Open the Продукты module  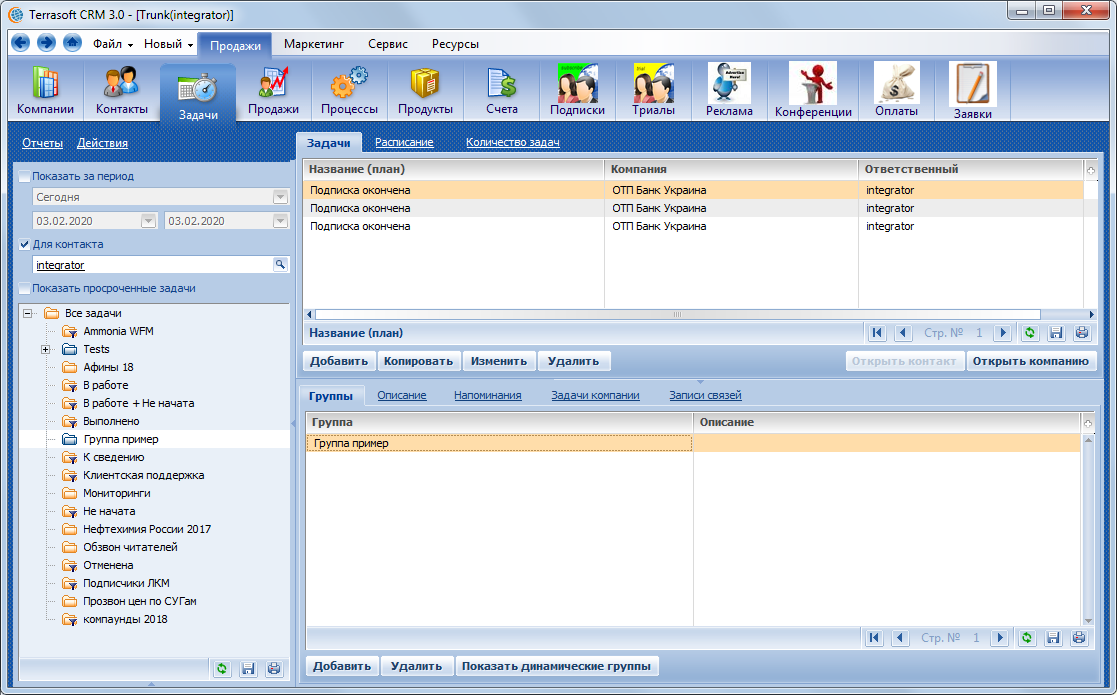(x=425, y=90)
